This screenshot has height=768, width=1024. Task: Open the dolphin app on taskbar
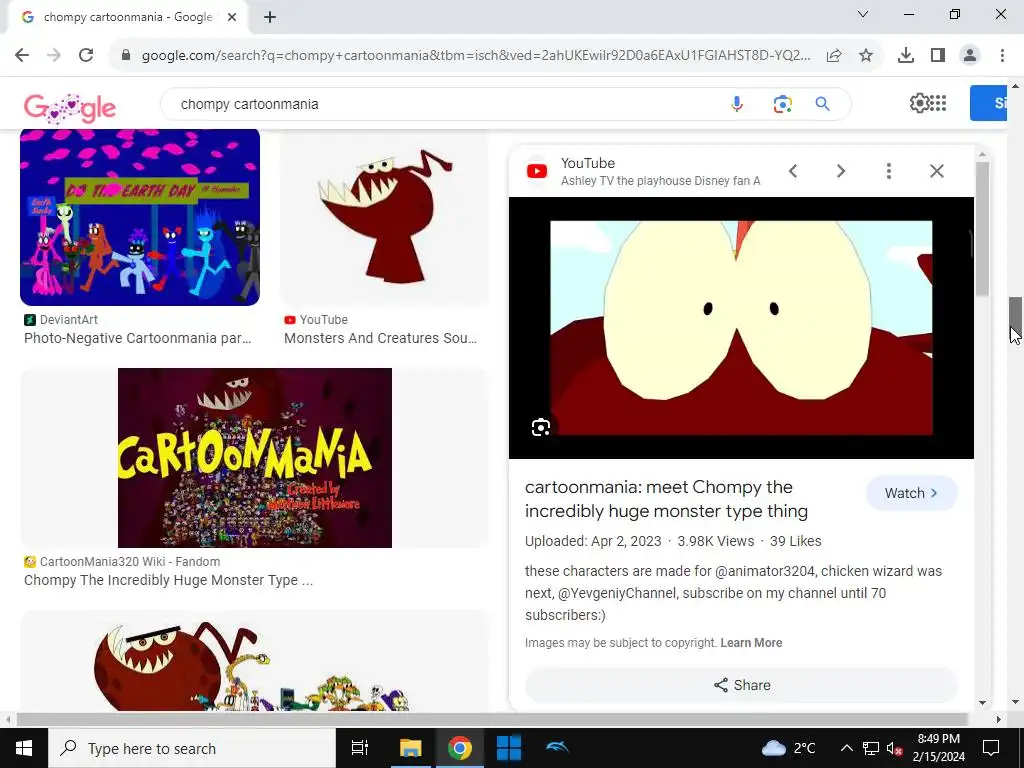pyautogui.click(x=557, y=748)
